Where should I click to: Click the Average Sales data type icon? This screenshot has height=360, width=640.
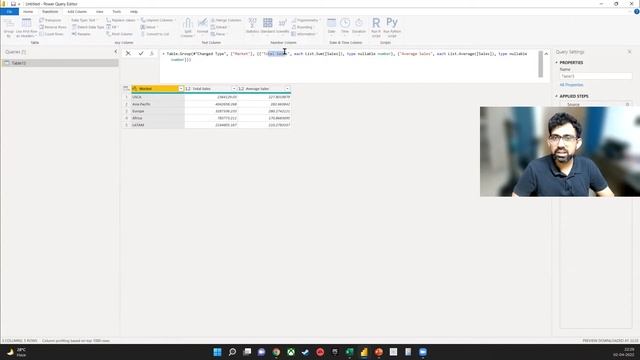coord(241,89)
